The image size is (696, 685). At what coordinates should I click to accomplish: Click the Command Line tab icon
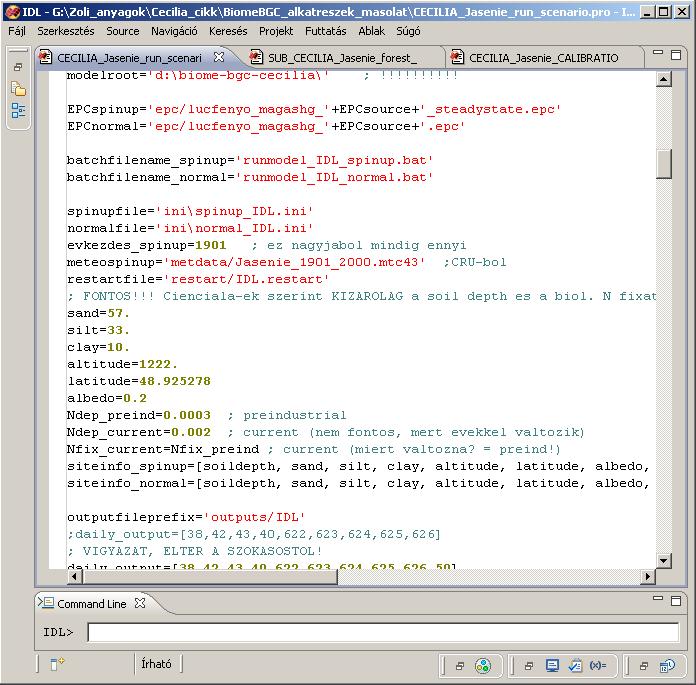[x=46, y=603]
